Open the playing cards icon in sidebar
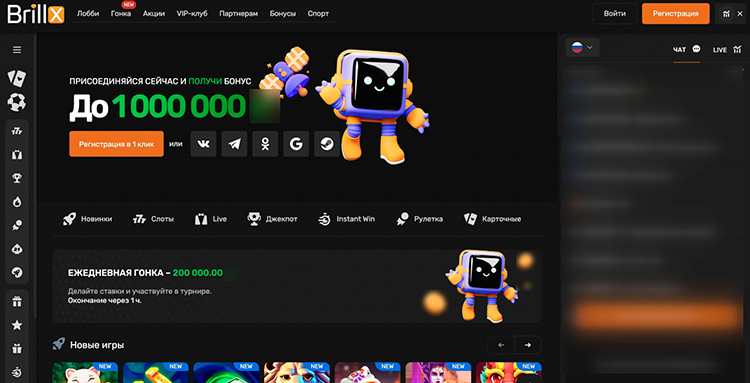 (x=17, y=78)
